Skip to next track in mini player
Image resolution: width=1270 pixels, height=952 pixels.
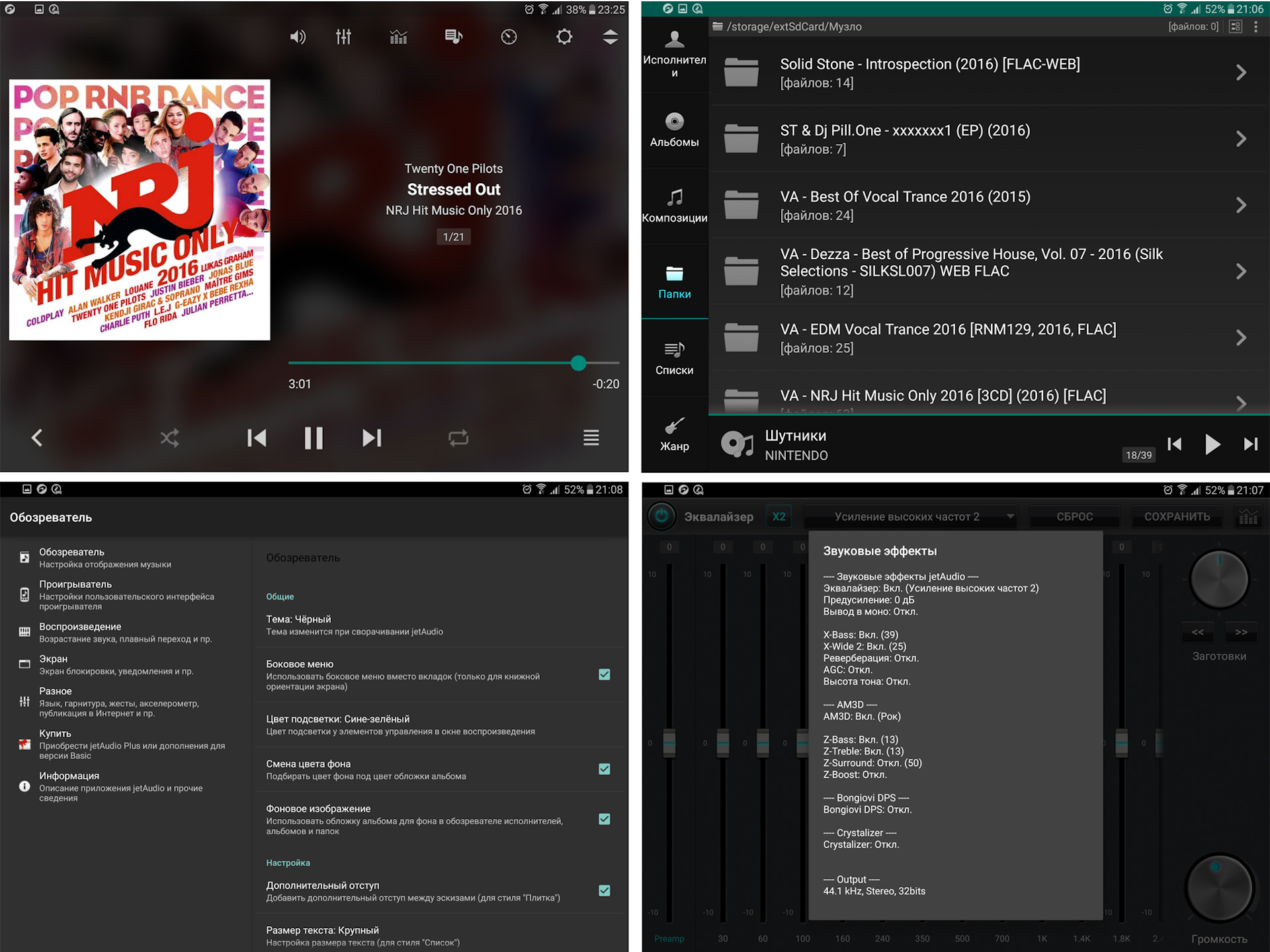click(1250, 444)
